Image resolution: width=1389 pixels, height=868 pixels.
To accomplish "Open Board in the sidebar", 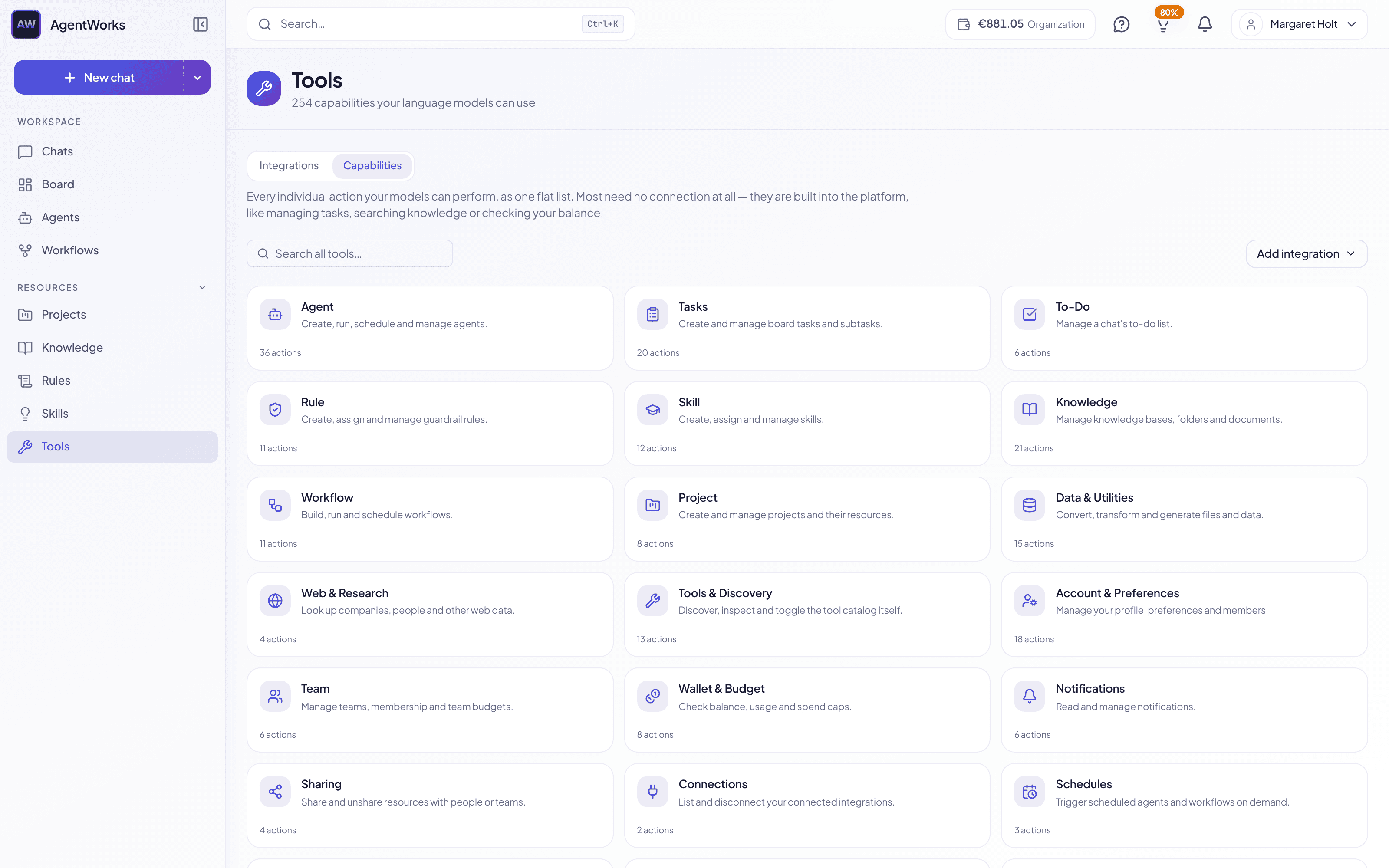I will pos(112,184).
